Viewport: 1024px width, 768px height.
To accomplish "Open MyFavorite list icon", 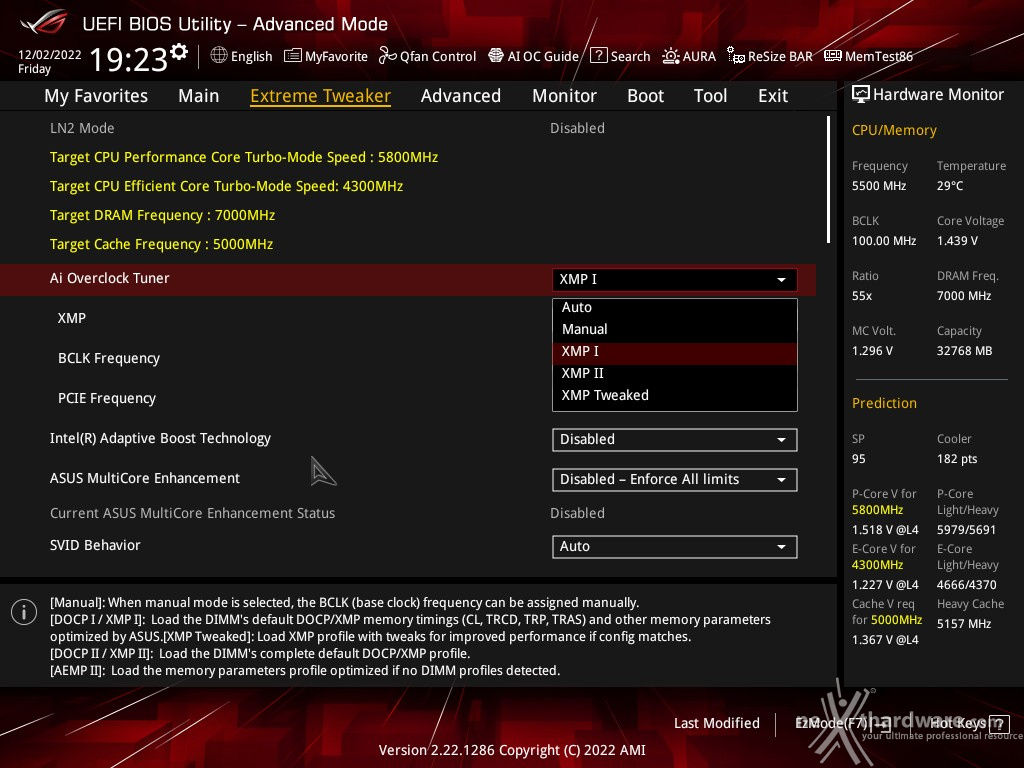I will 293,56.
